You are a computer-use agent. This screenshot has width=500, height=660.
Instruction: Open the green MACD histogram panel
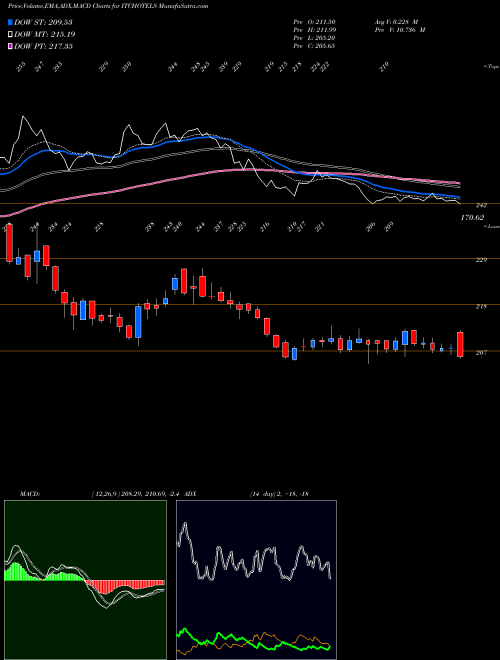coord(85,580)
